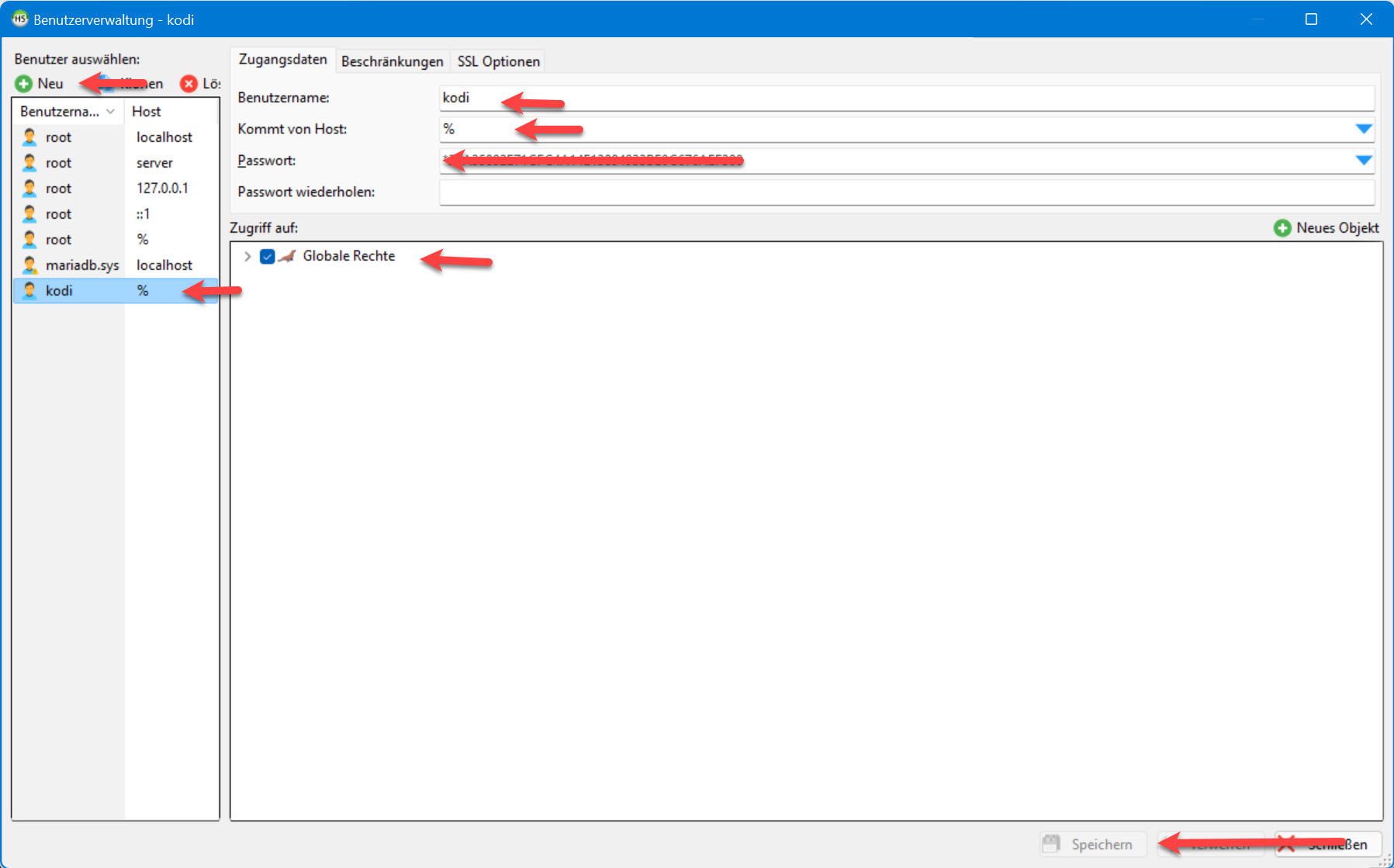The image size is (1394, 868).
Task: Focus the Benutzername input field
Action: coord(907,98)
